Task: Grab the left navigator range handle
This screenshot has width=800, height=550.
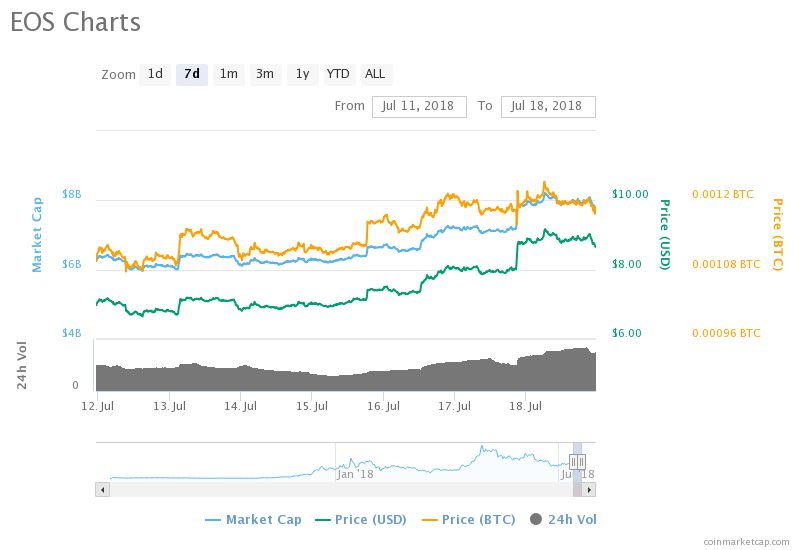Action: point(573,462)
